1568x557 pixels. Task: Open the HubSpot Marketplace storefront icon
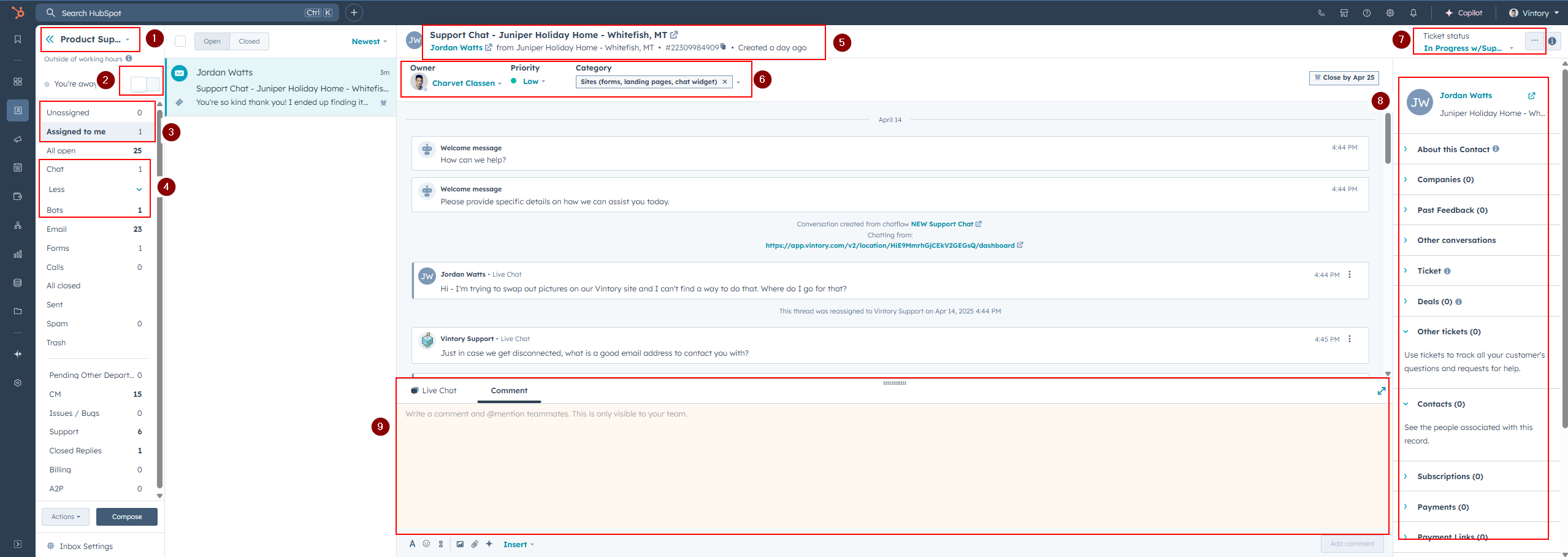pos(1344,13)
